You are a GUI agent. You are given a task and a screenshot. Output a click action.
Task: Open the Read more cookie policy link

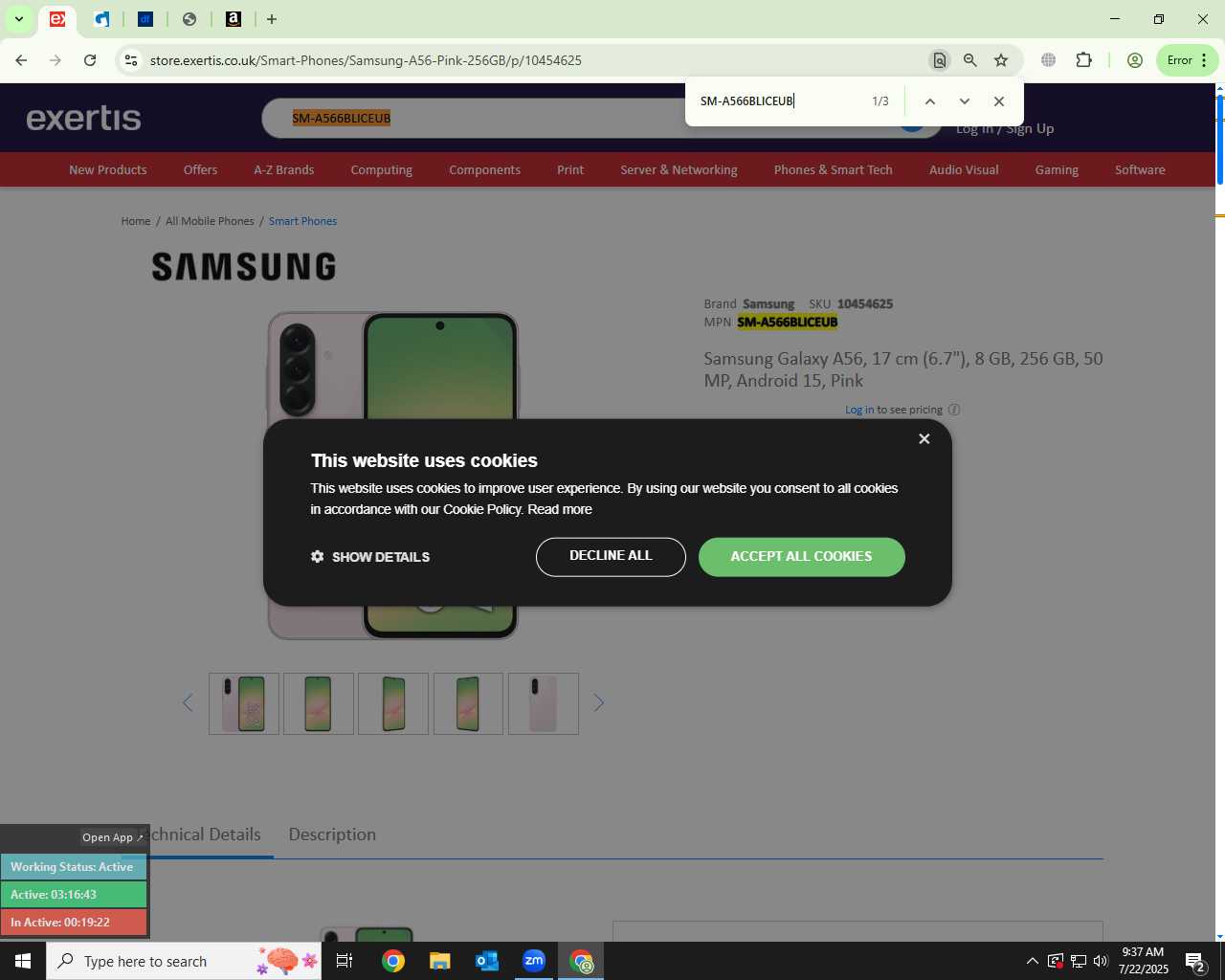(x=560, y=509)
